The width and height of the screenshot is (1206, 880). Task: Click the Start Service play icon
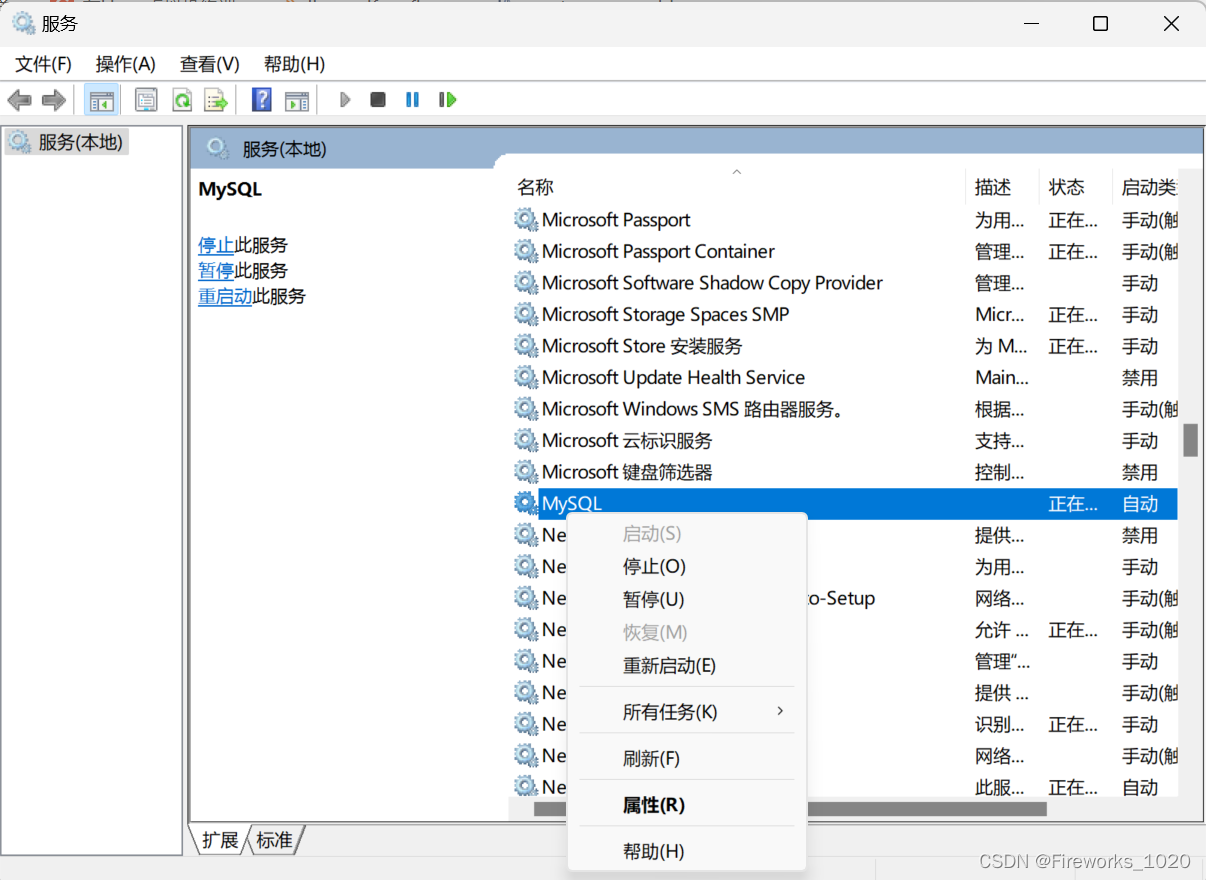click(x=344, y=99)
